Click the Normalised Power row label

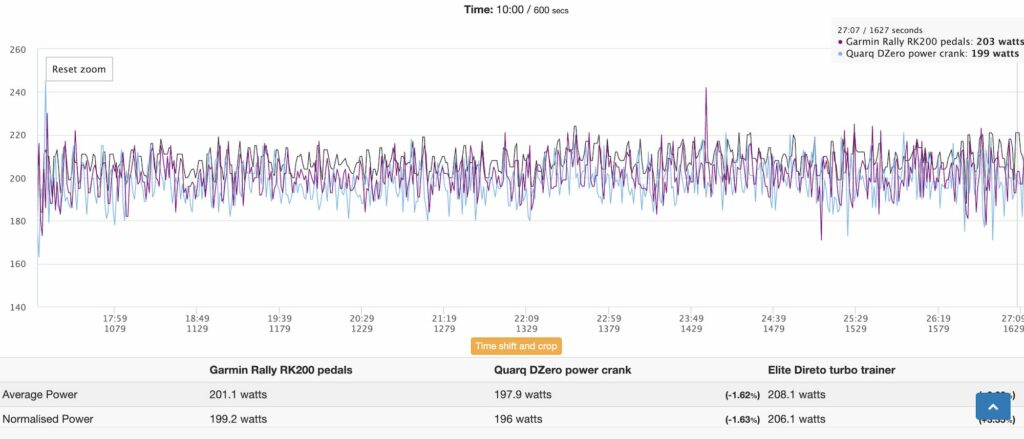pos(48,419)
